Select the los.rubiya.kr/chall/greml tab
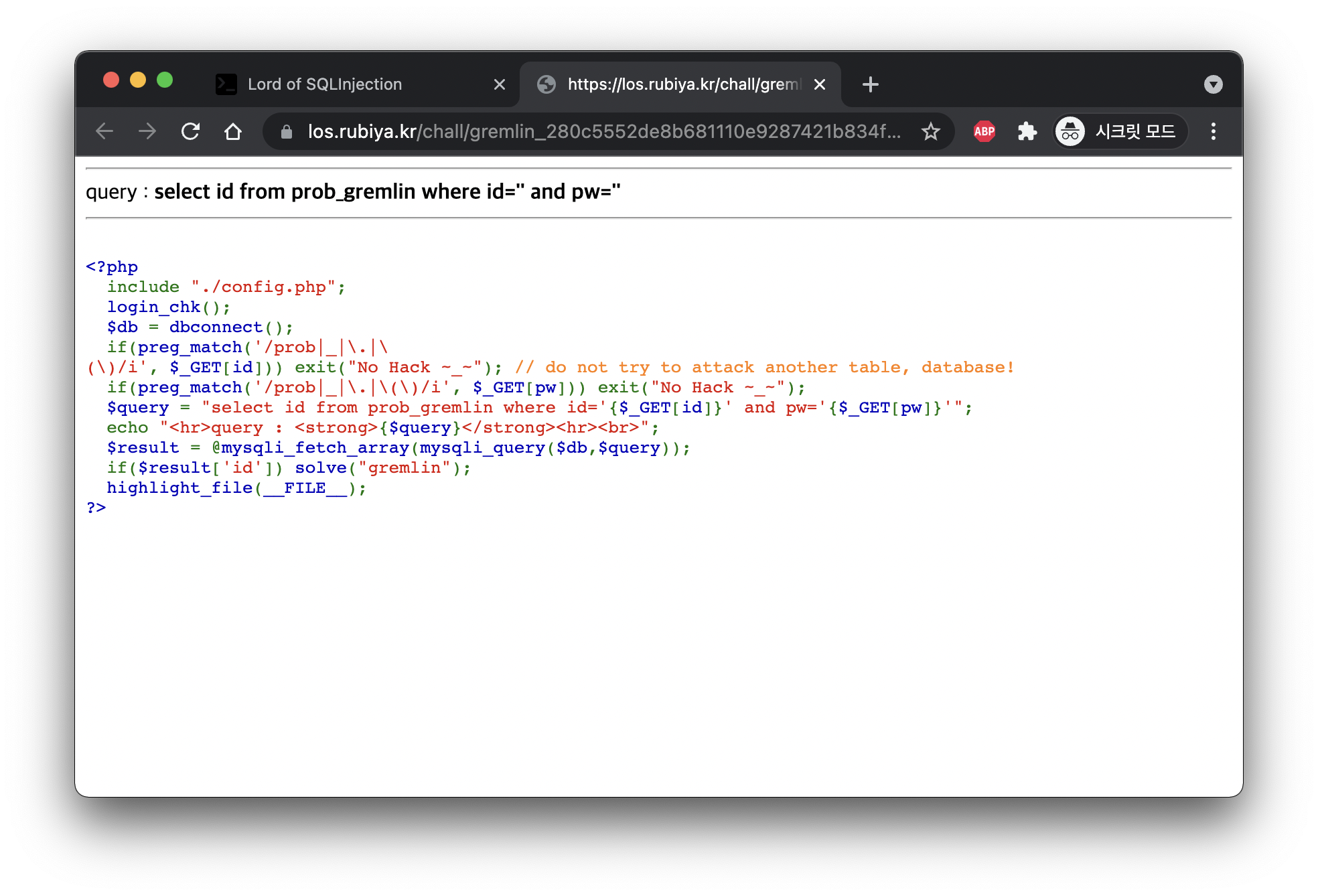The width and height of the screenshot is (1318, 896). coord(683,84)
